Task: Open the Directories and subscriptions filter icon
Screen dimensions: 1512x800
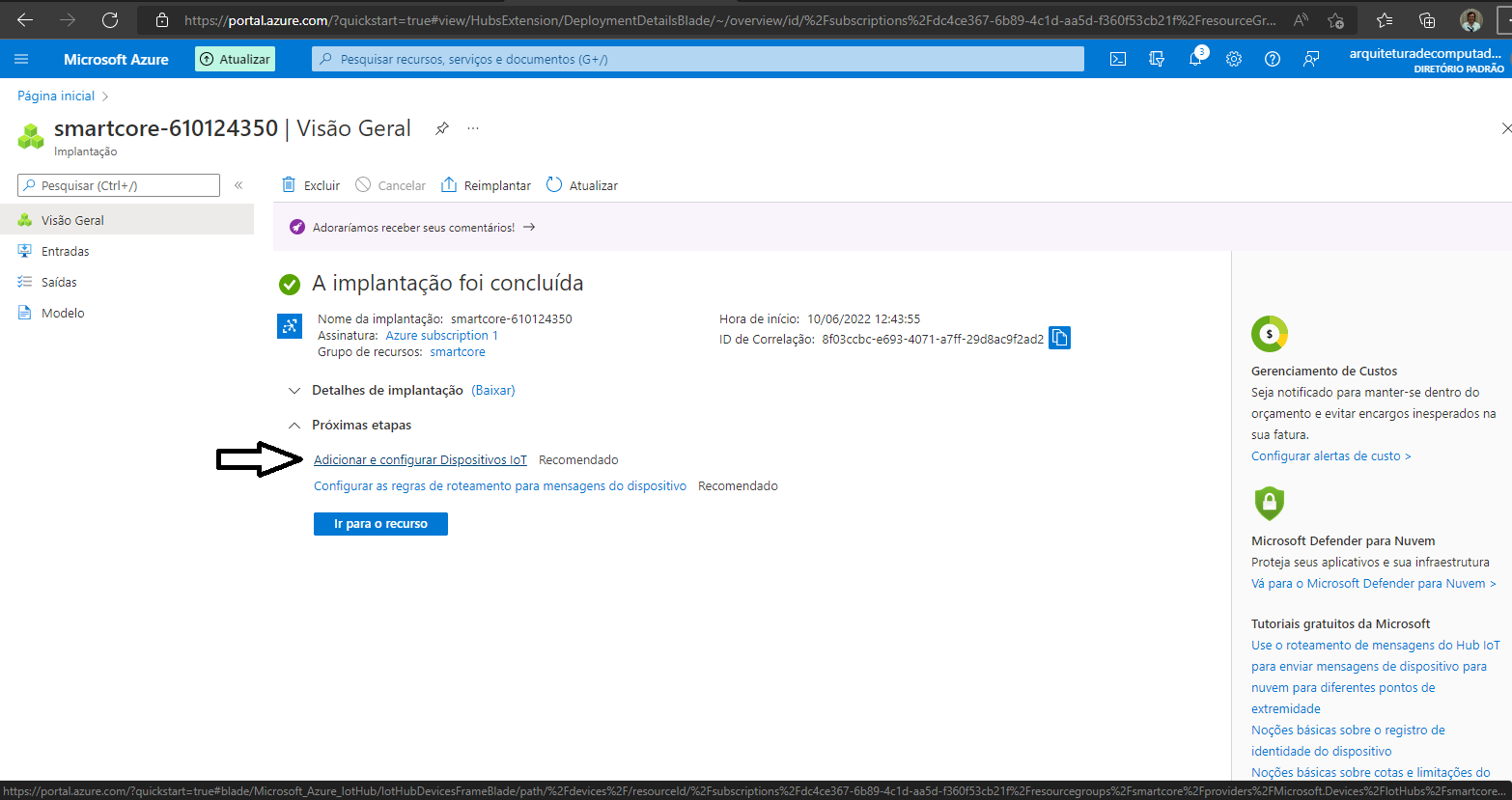Action: coord(1157,59)
